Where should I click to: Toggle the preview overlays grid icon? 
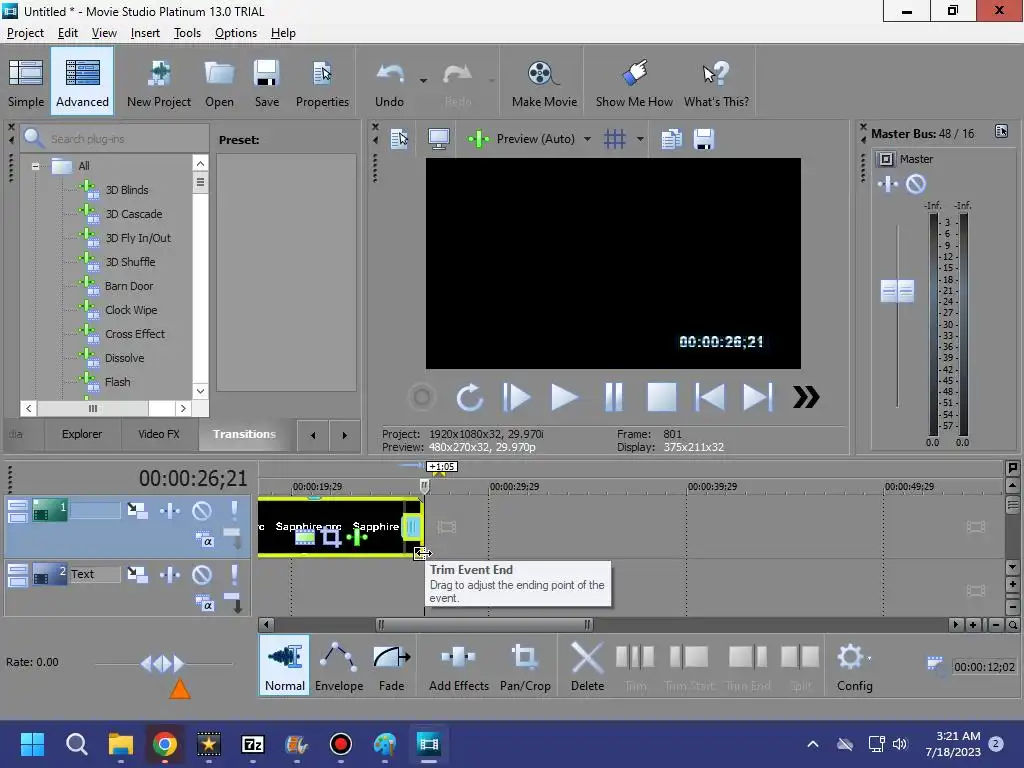click(615, 139)
